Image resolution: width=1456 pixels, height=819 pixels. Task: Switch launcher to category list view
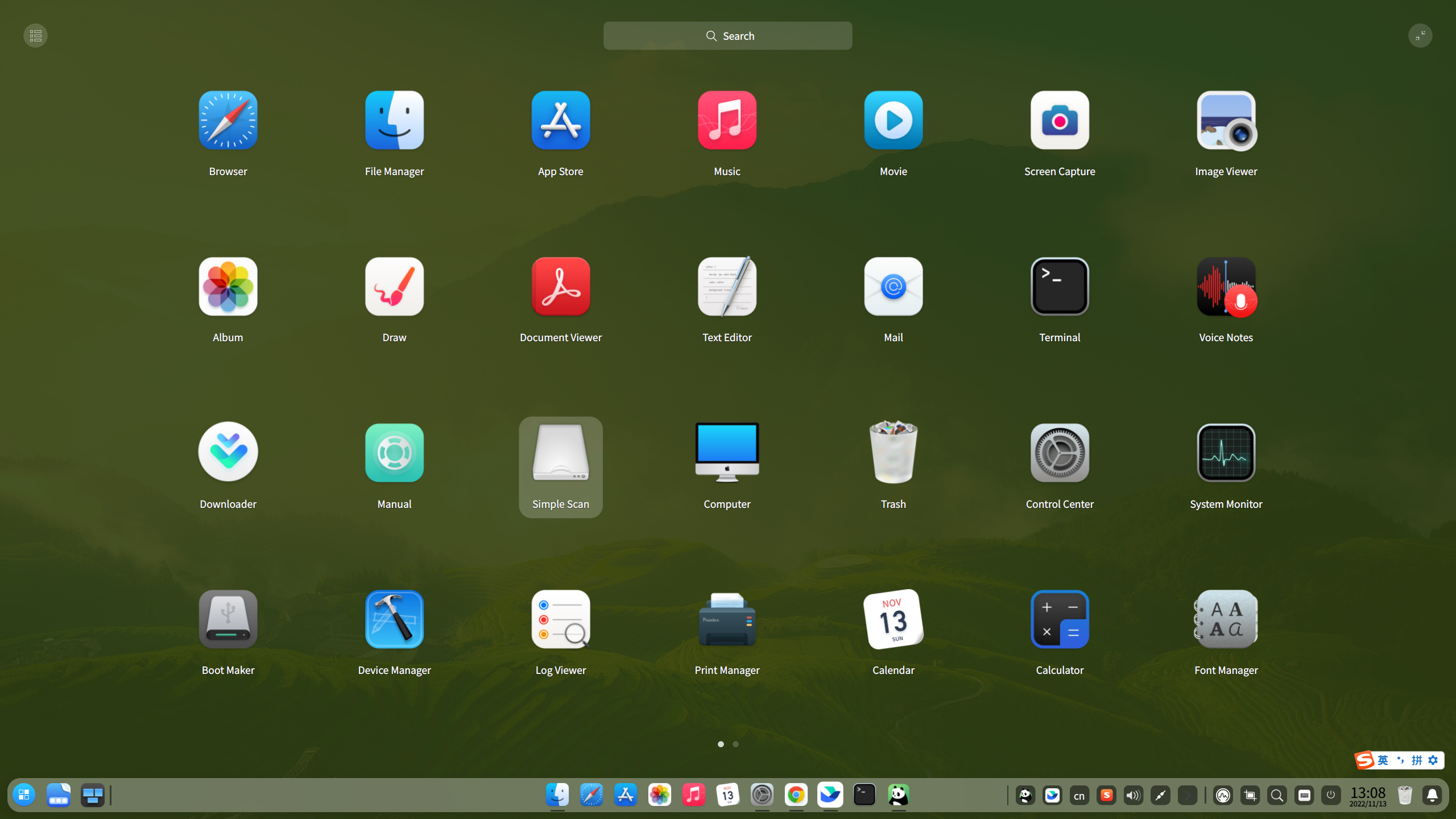click(x=35, y=36)
